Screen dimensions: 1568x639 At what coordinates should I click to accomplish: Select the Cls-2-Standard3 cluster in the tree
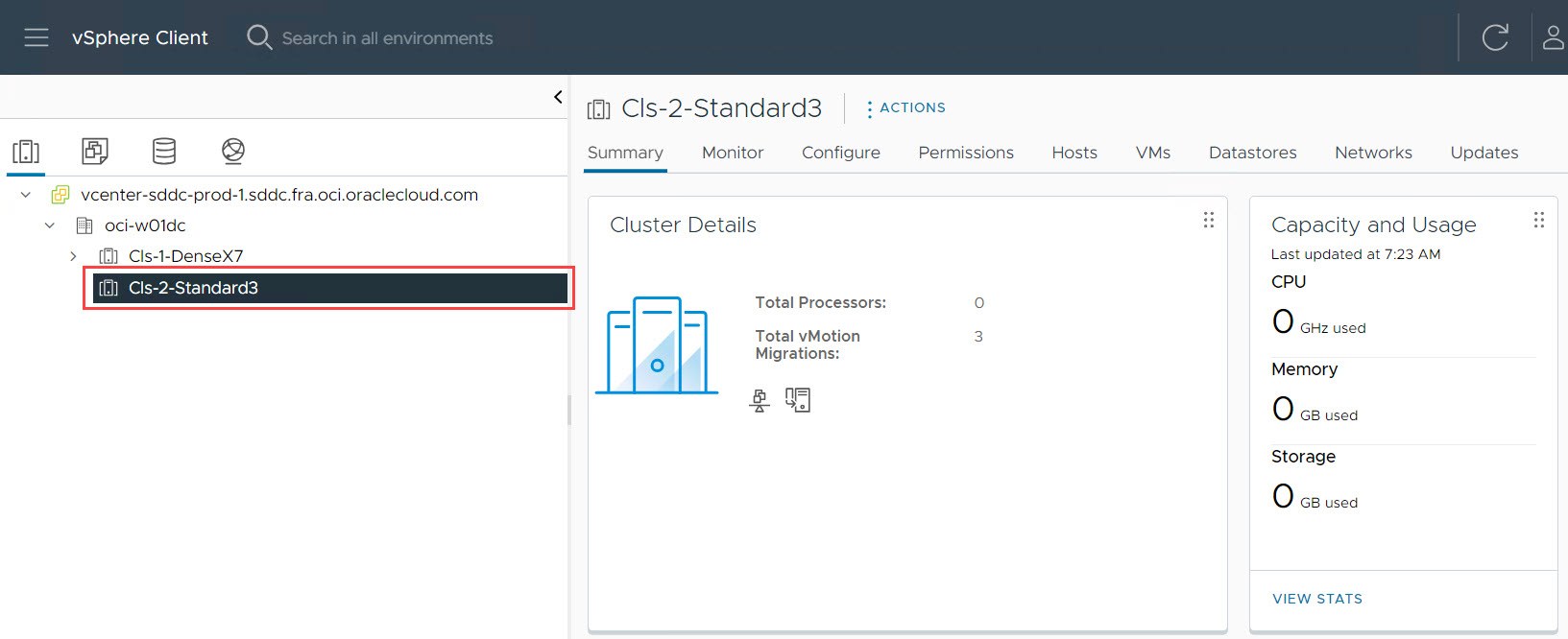[329, 288]
